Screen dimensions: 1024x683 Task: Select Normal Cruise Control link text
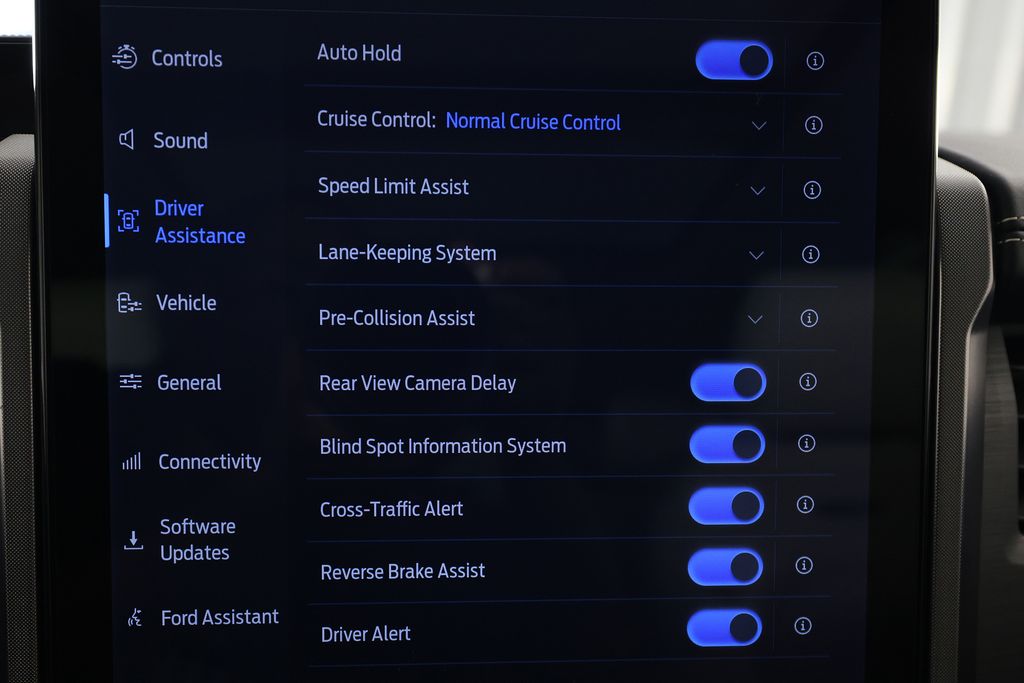coord(533,121)
